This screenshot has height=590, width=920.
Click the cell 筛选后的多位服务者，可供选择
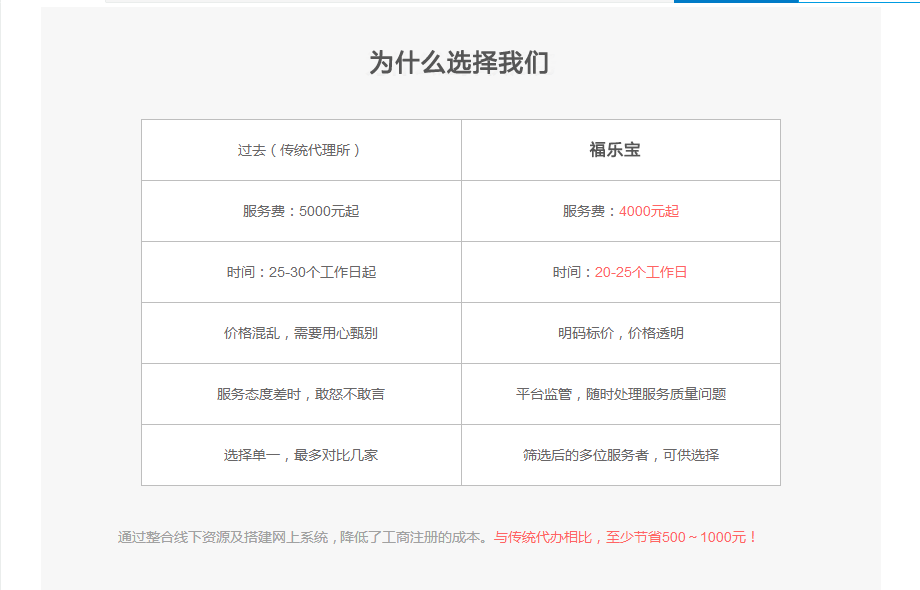[621, 455]
